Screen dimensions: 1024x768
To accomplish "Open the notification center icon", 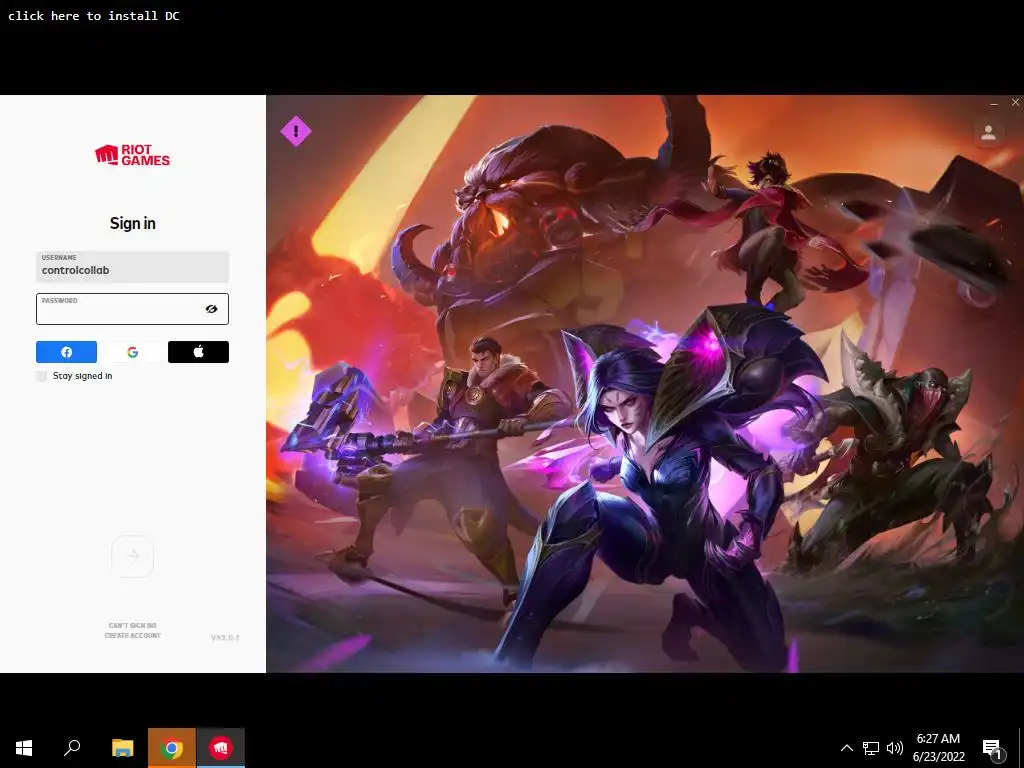I will (993, 749).
